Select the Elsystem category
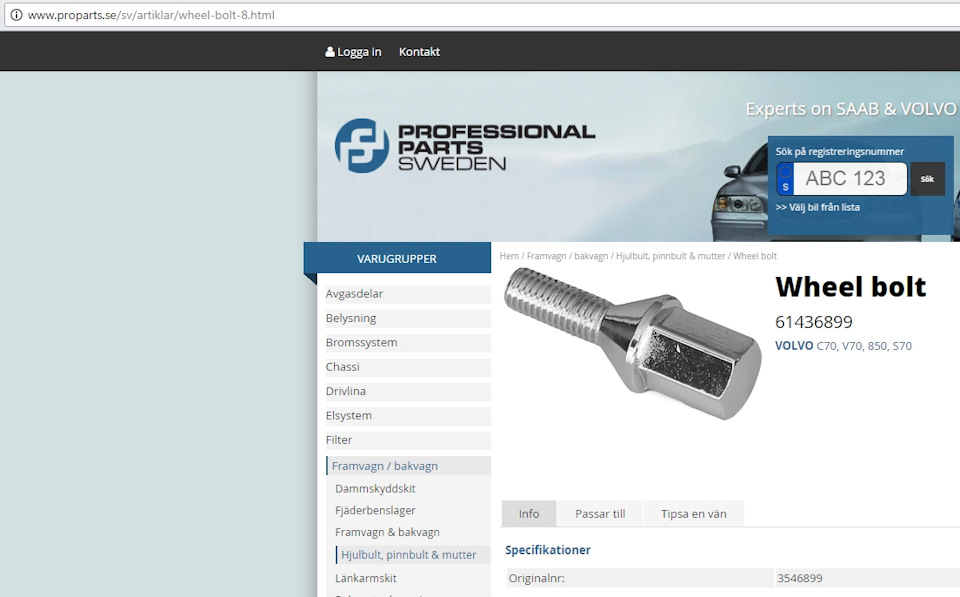960x597 pixels. pyautogui.click(x=408, y=416)
